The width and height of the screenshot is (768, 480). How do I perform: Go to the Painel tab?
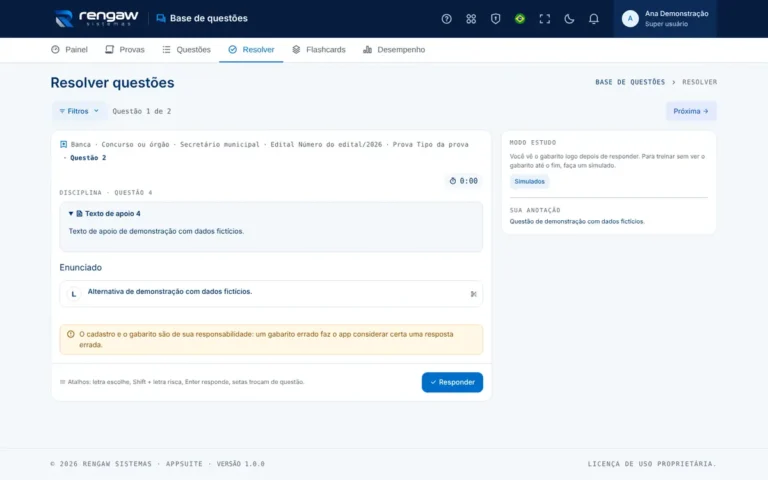(x=69, y=49)
